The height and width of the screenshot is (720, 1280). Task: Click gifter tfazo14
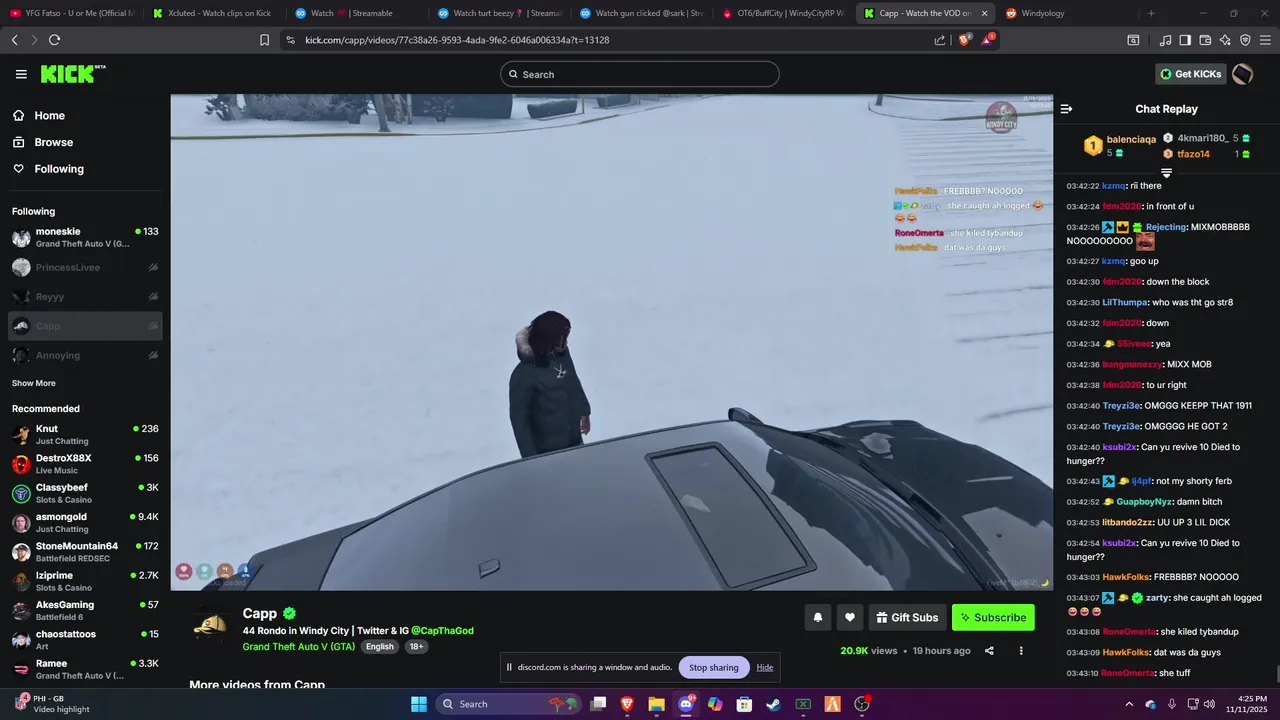[x=1193, y=154]
